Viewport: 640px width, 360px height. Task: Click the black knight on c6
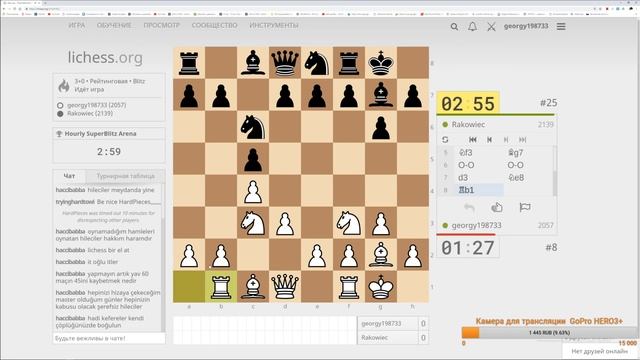(x=253, y=127)
